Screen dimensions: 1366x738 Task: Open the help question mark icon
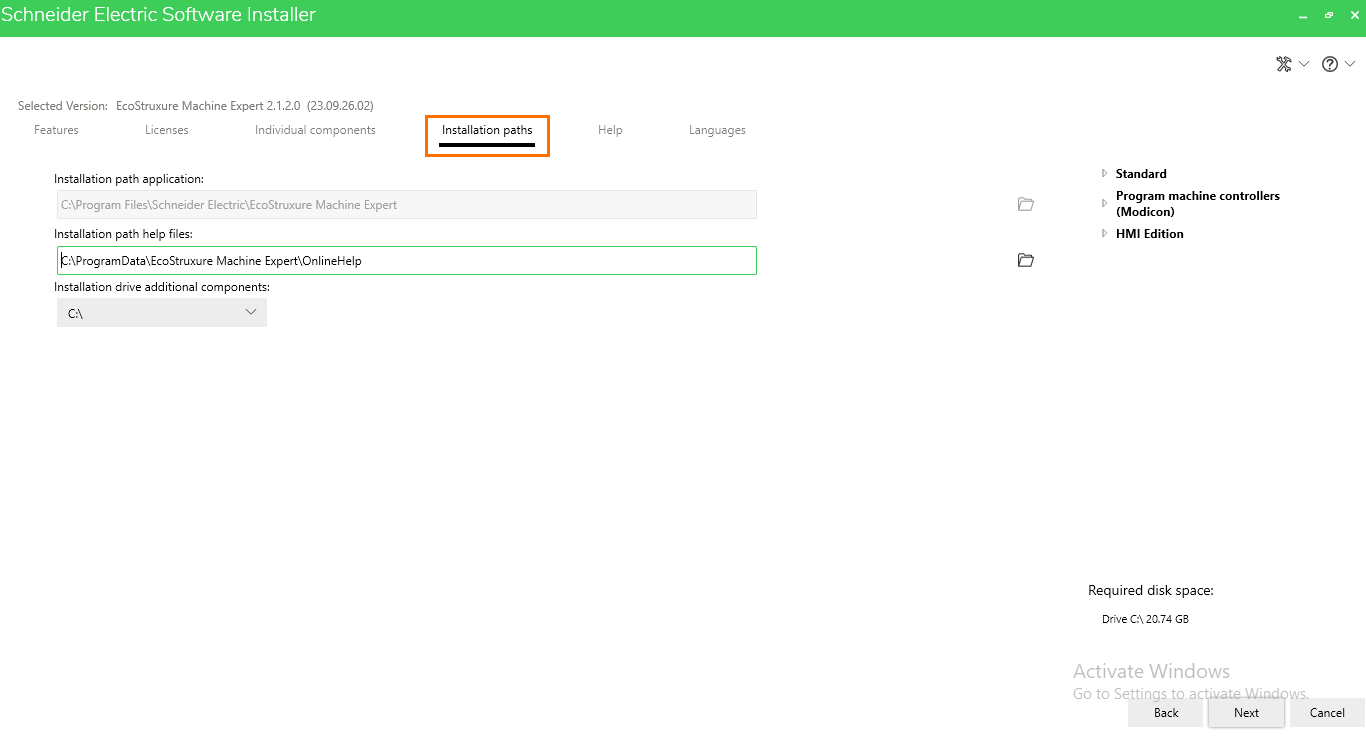coord(1330,64)
